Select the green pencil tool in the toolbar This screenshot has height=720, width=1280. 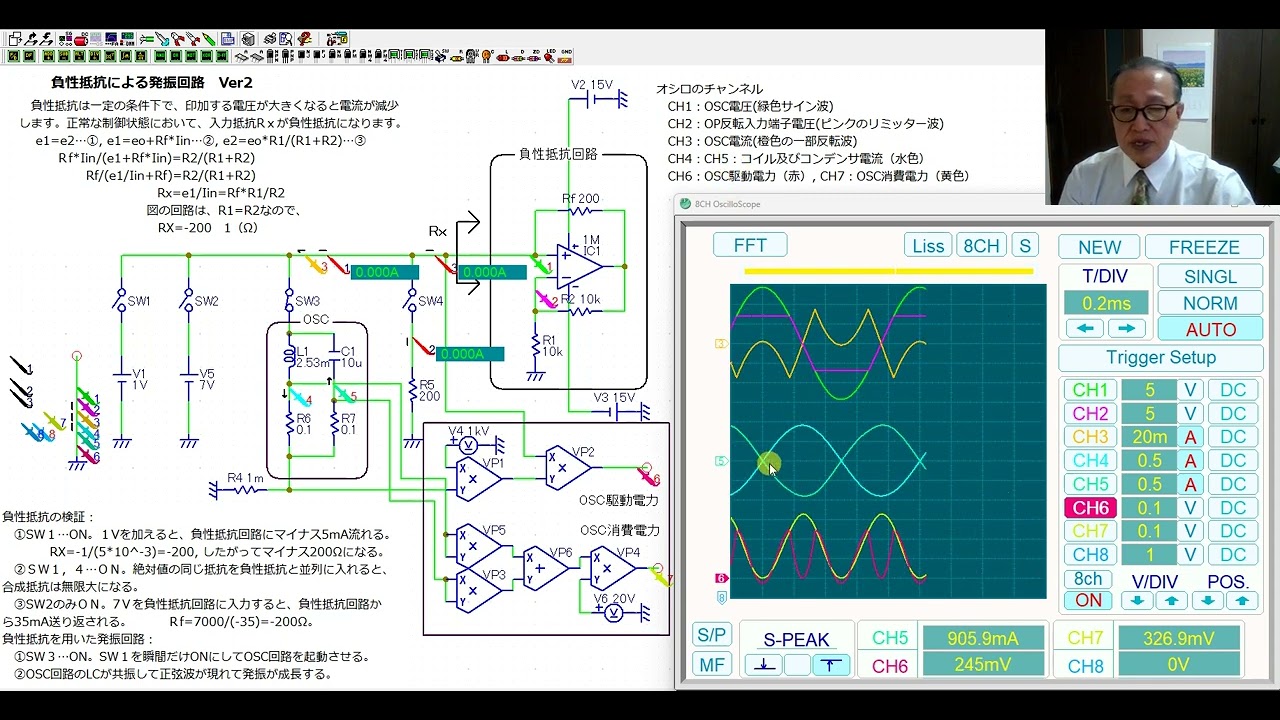tap(208, 39)
